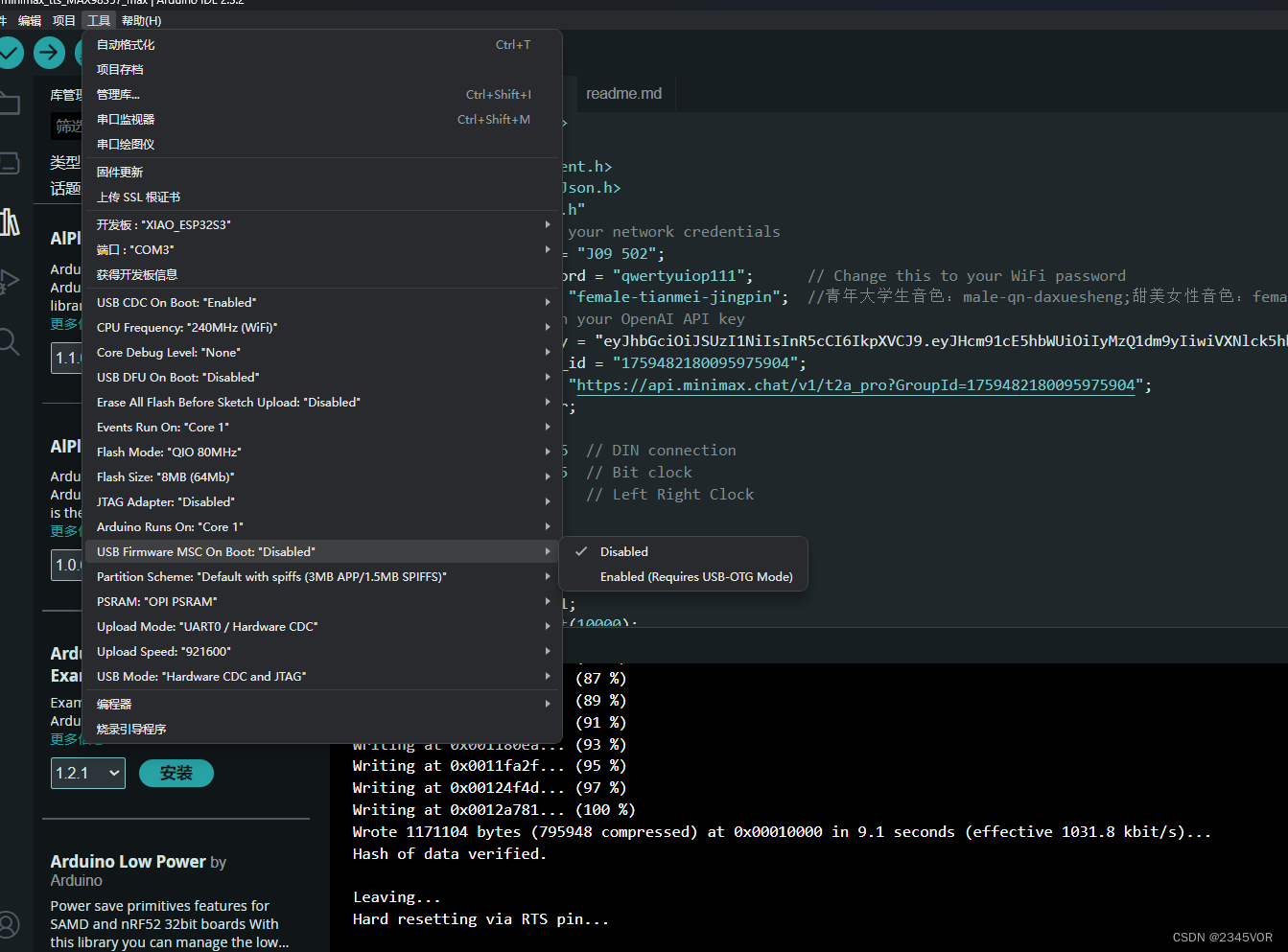This screenshot has height=952, width=1288.
Task: Open the Library Manager books icon
Action: tap(9, 222)
